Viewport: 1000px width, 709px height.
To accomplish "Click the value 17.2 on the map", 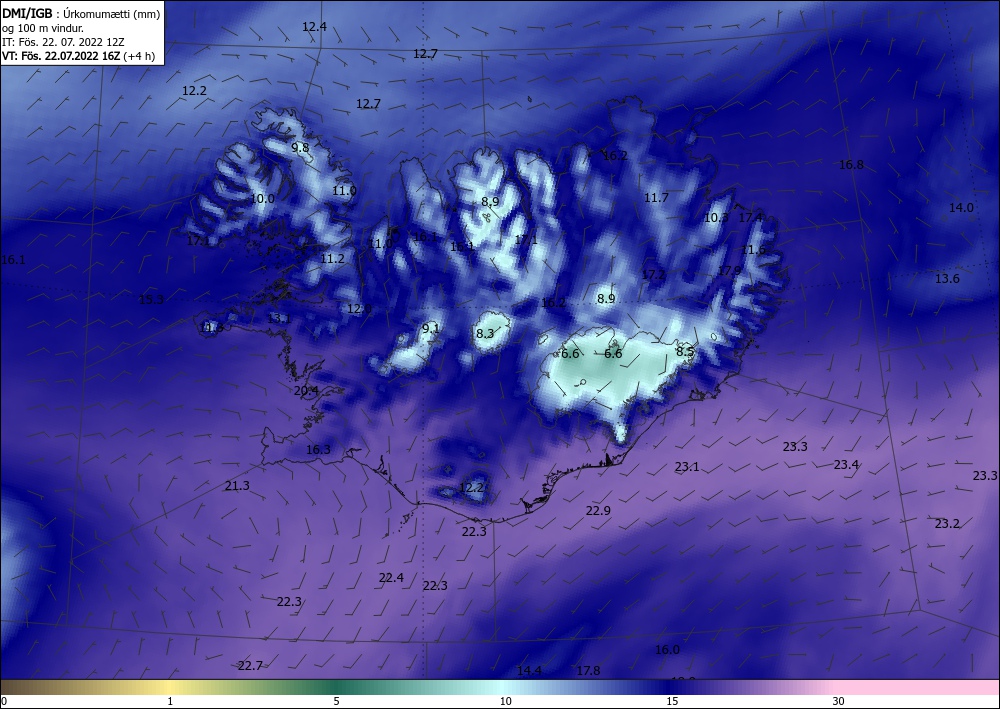I will pyautogui.click(x=653, y=275).
